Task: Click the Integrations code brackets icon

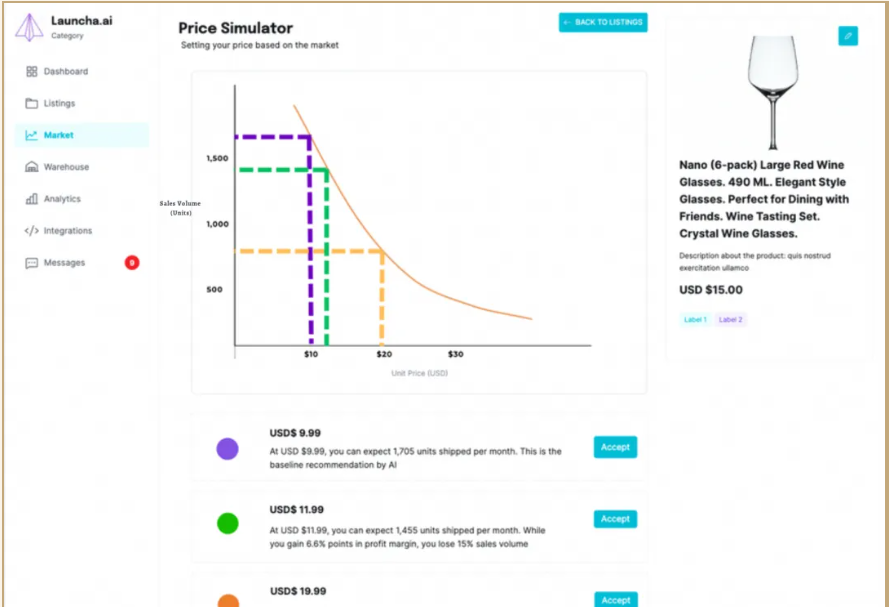Action: 31,231
